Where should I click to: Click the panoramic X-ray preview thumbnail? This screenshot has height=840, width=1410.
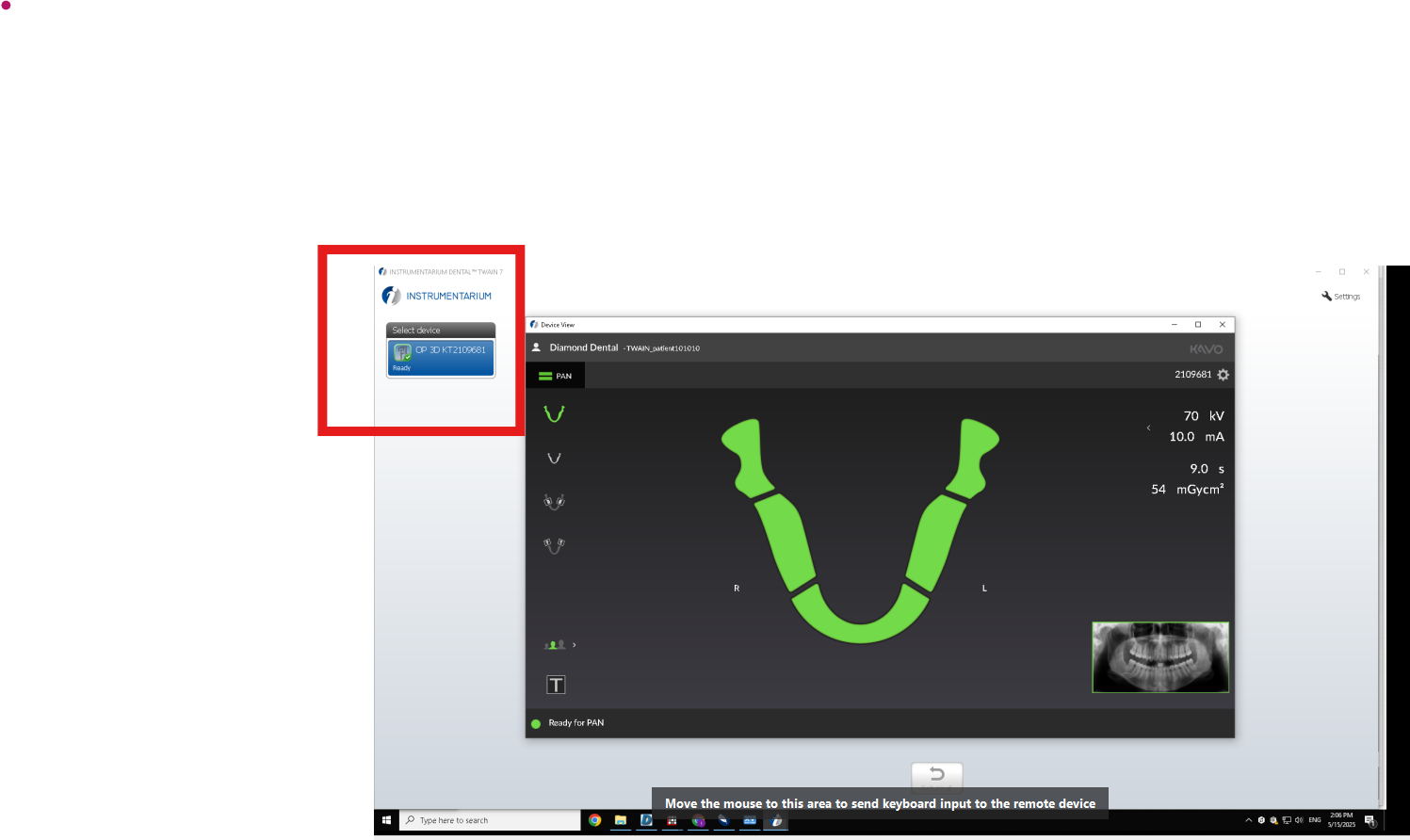point(1160,657)
